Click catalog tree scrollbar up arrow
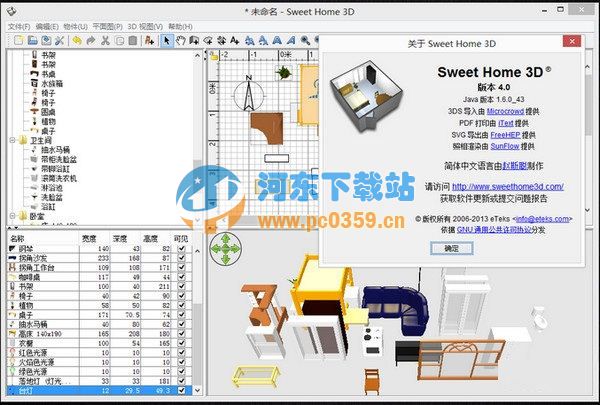Image resolution: width=600 pixels, height=405 pixels. pos(197,56)
